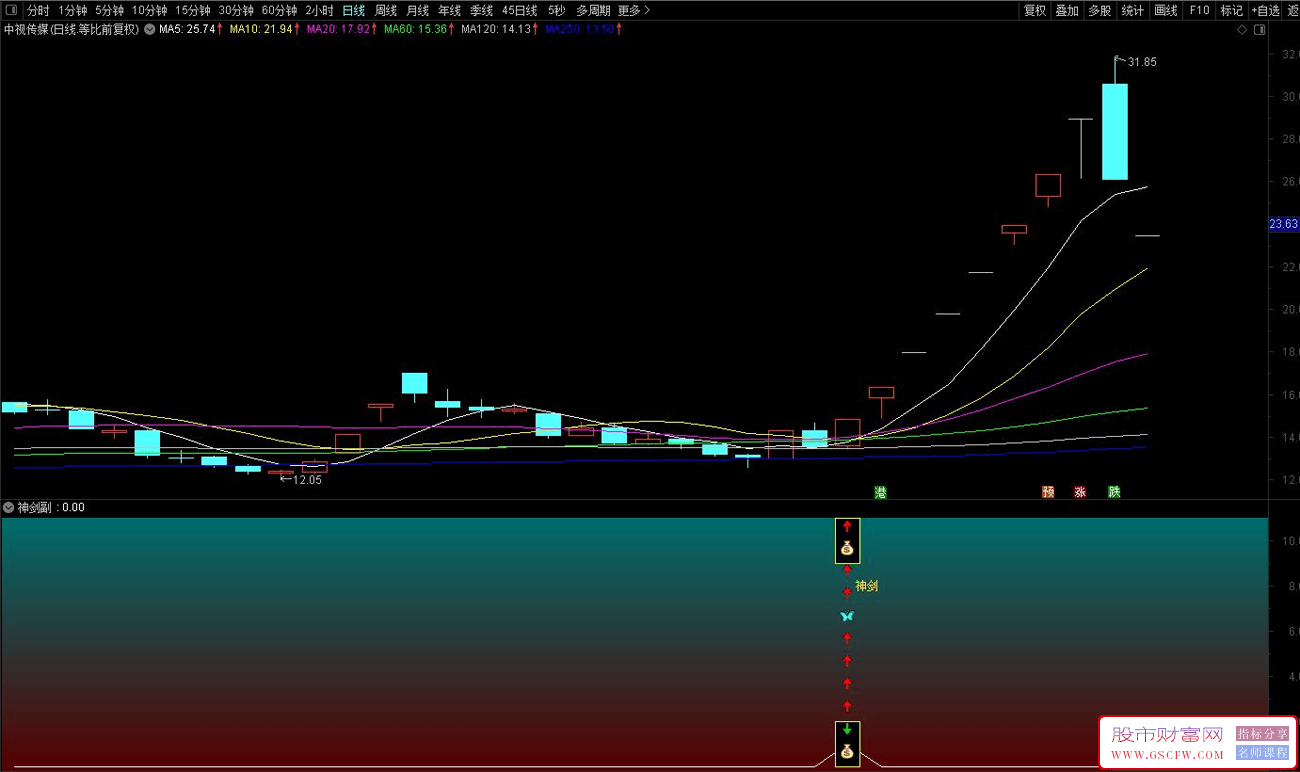This screenshot has height=772, width=1300.
Task: Click the bottom money bag with green arrow
Action: 847,743
